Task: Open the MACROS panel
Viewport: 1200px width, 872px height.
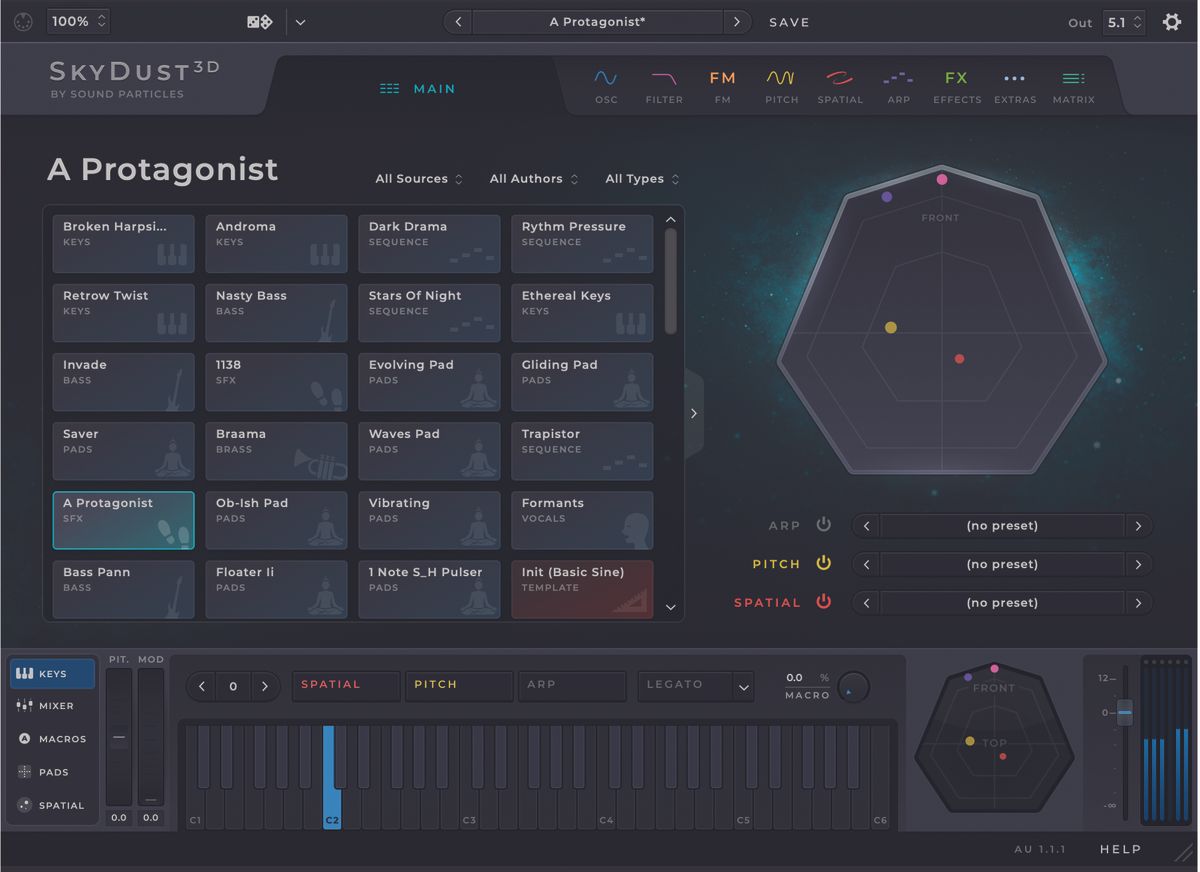Action: point(52,739)
